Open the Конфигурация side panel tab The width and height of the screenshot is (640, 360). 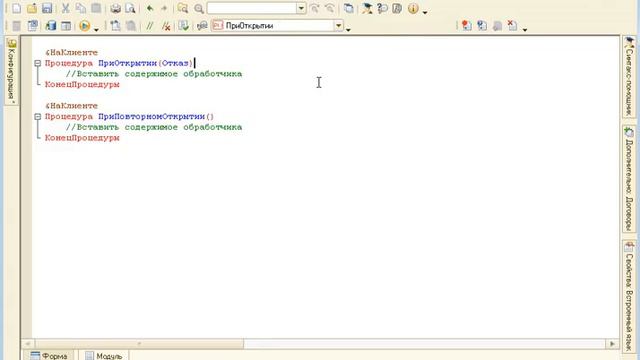tap(11, 71)
